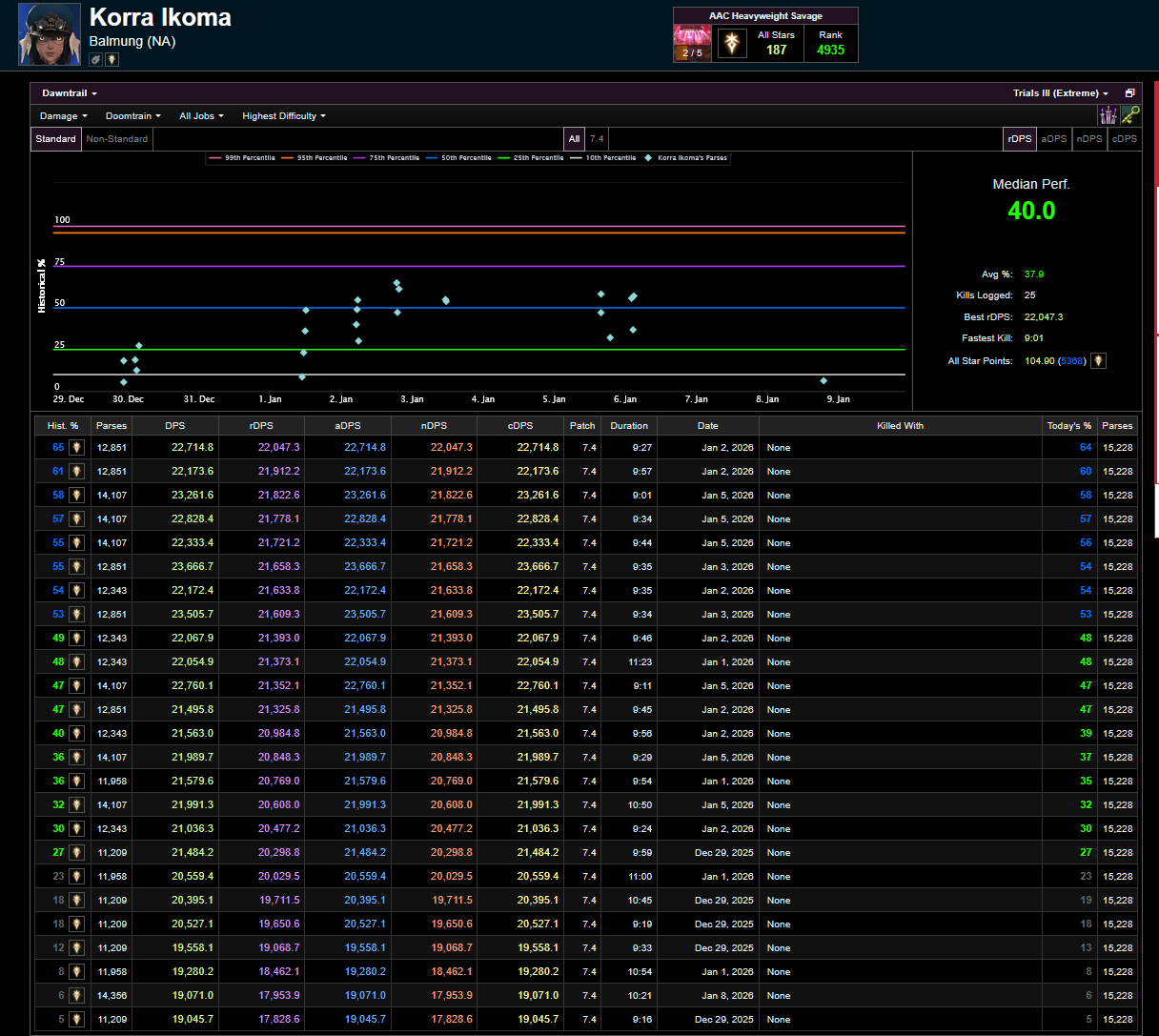Viewport: 1159px width, 1036px height.
Task: Click job icon in the 21,822.6 rDPS row
Action: pos(76,495)
